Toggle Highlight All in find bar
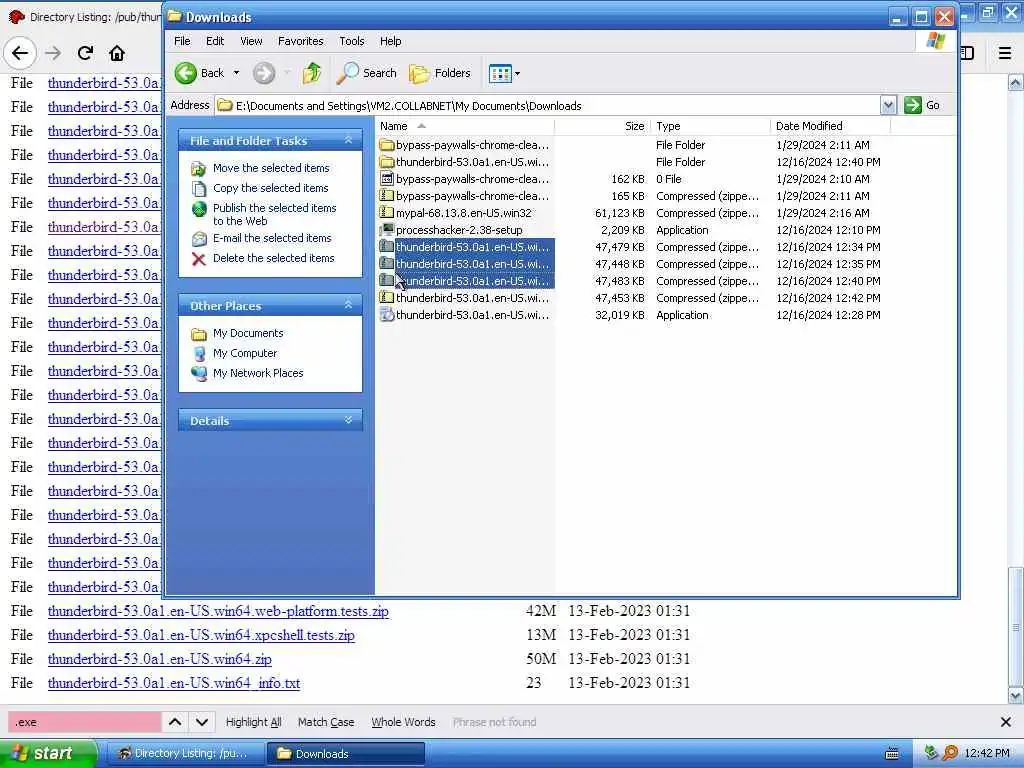Image resolution: width=1024 pixels, height=768 pixels. point(253,722)
